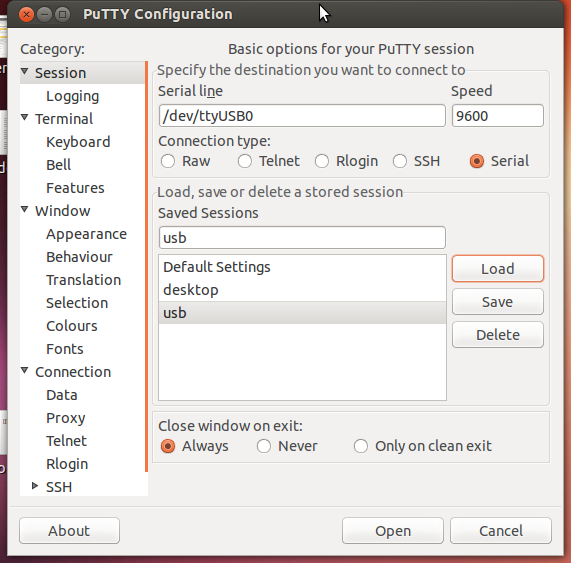Screen dimensions: 571x563
Task: Click the Speed input field
Action: click(x=498, y=116)
